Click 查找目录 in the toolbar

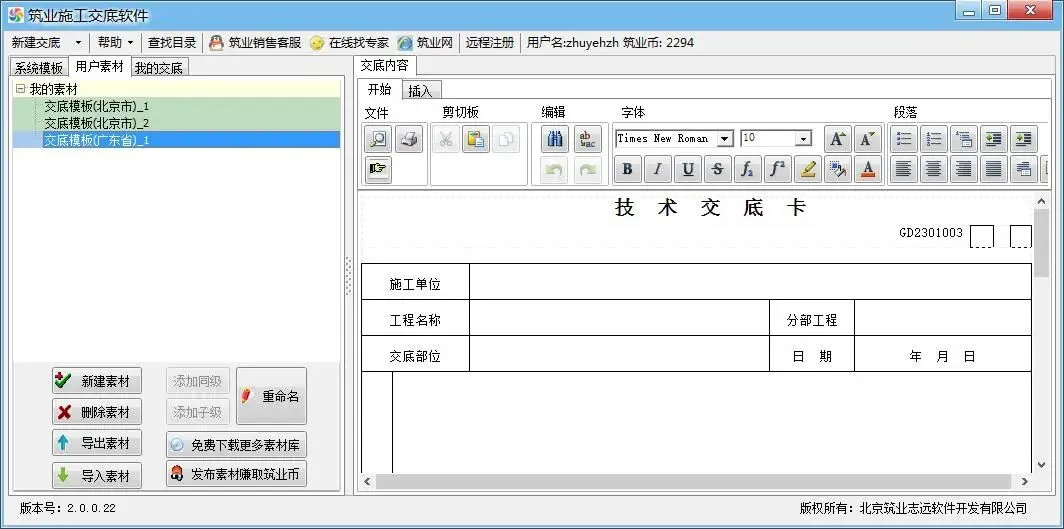point(172,43)
